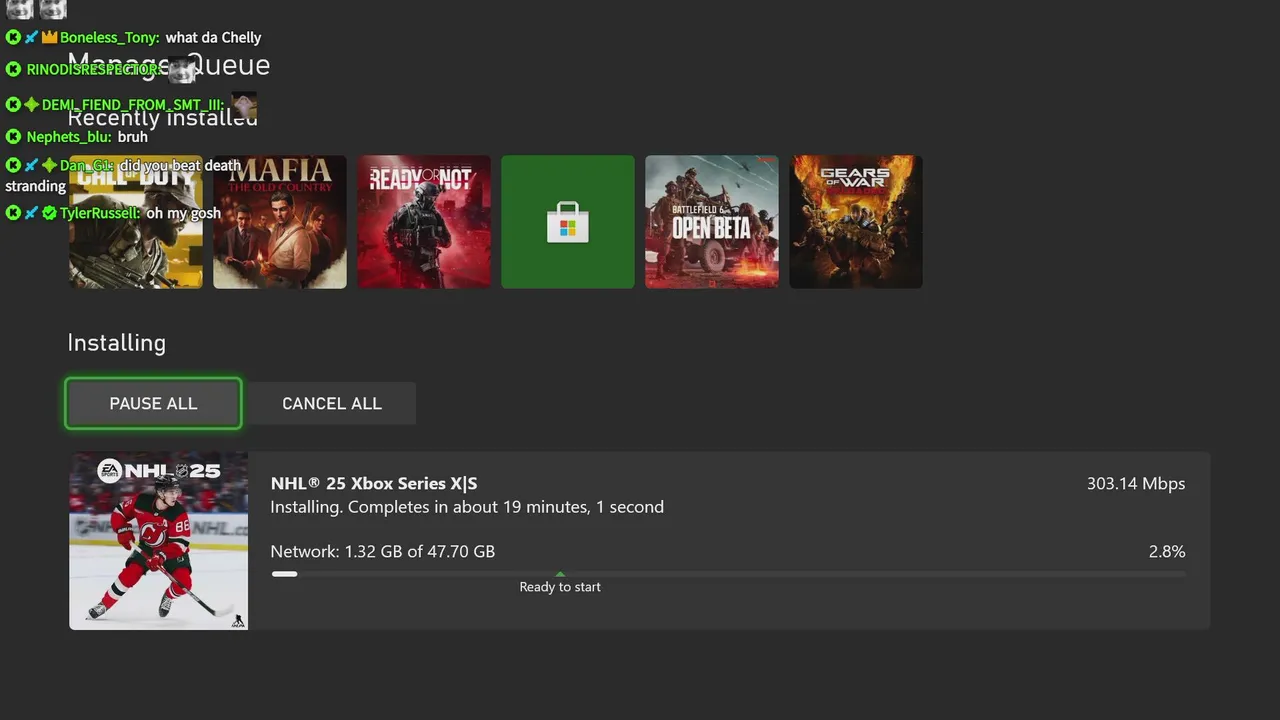1280x720 pixels.
Task: Click Nephets_blu username in chat
Action: [x=69, y=137]
